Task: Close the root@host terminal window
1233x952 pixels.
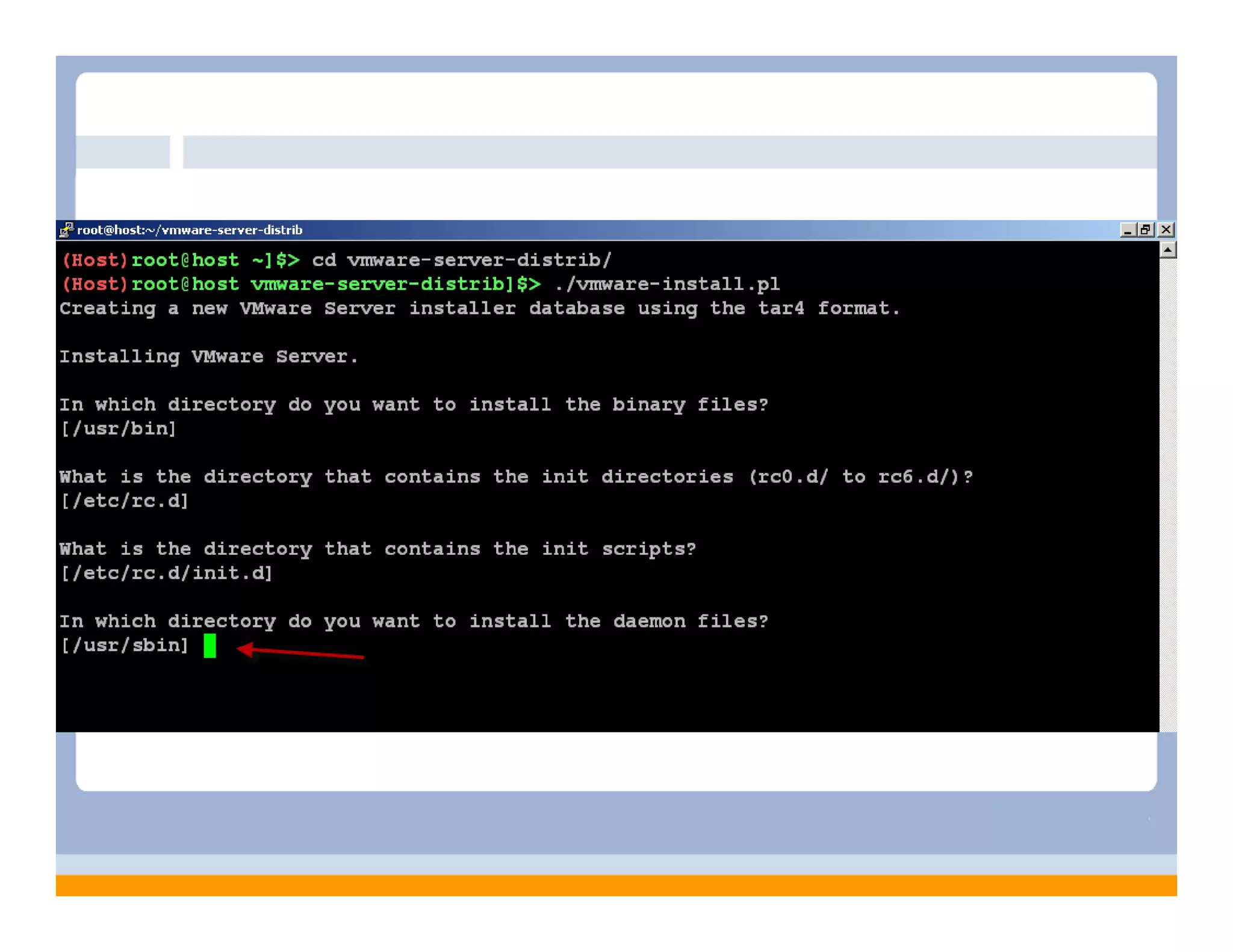Action: click(1166, 230)
